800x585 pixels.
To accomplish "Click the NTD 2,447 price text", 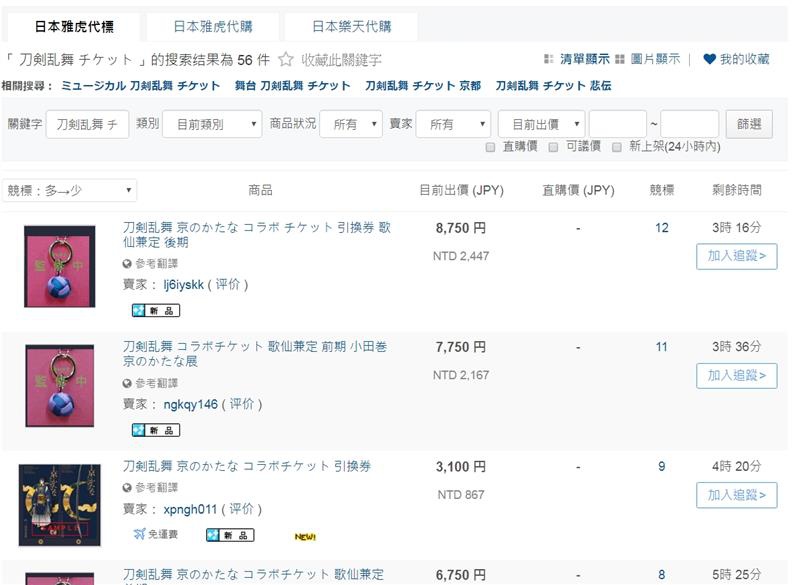I will pyautogui.click(x=461, y=256).
